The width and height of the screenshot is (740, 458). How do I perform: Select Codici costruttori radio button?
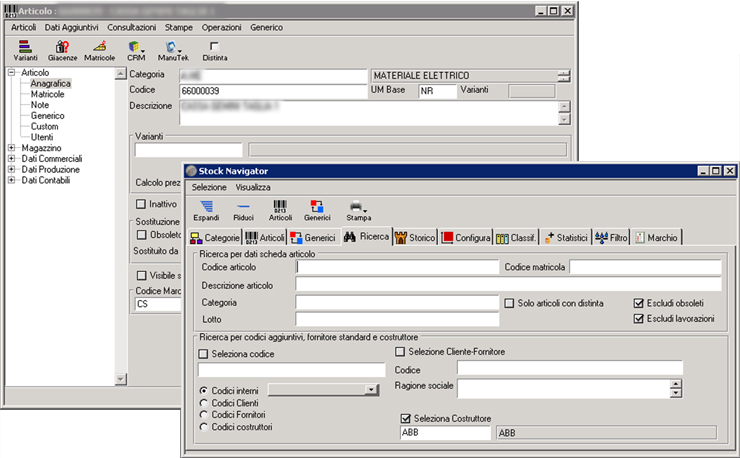(x=203, y=427)
